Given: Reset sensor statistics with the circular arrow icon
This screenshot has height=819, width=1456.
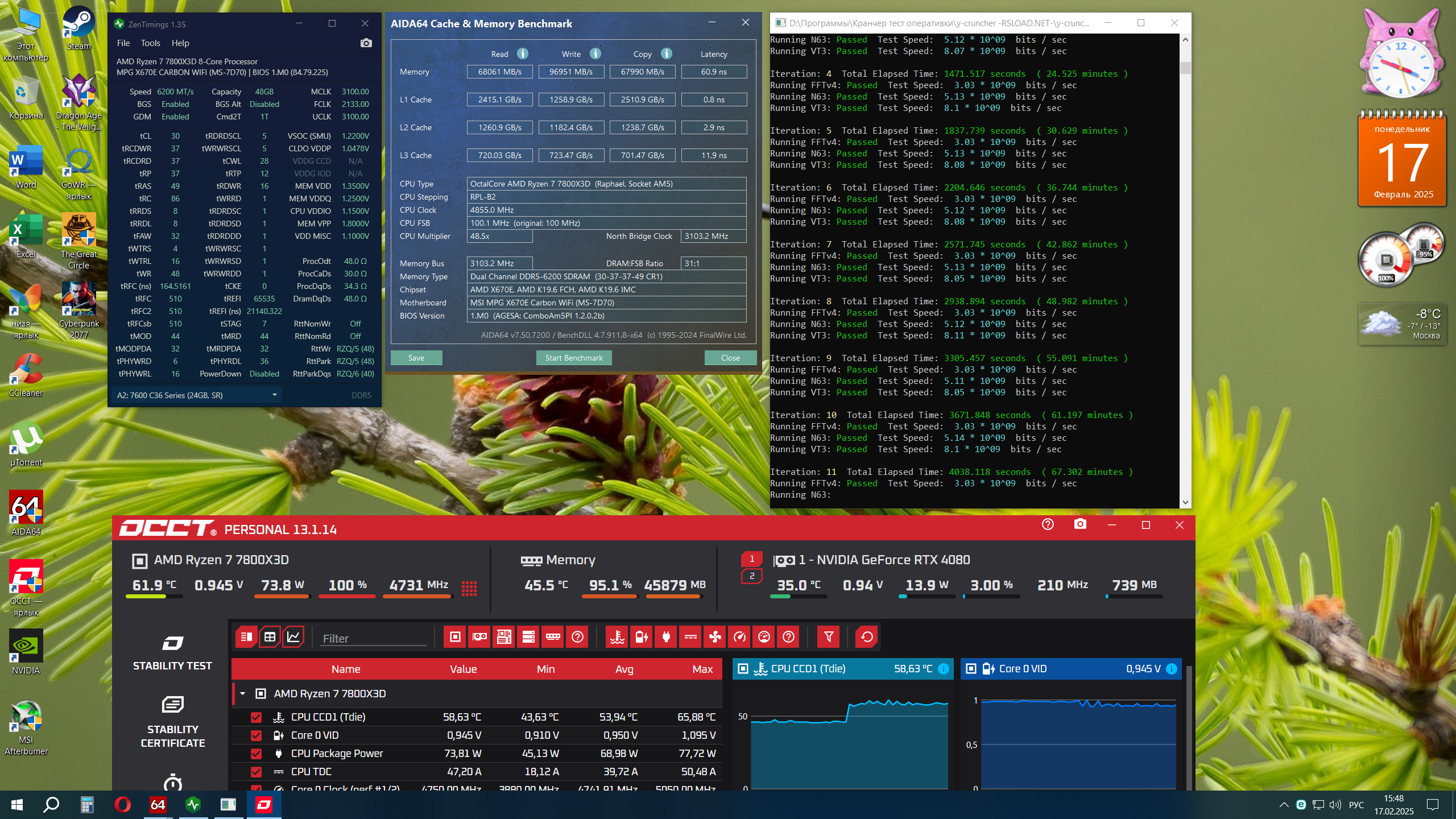Looking at the screenshot, I should coord(867,637).
